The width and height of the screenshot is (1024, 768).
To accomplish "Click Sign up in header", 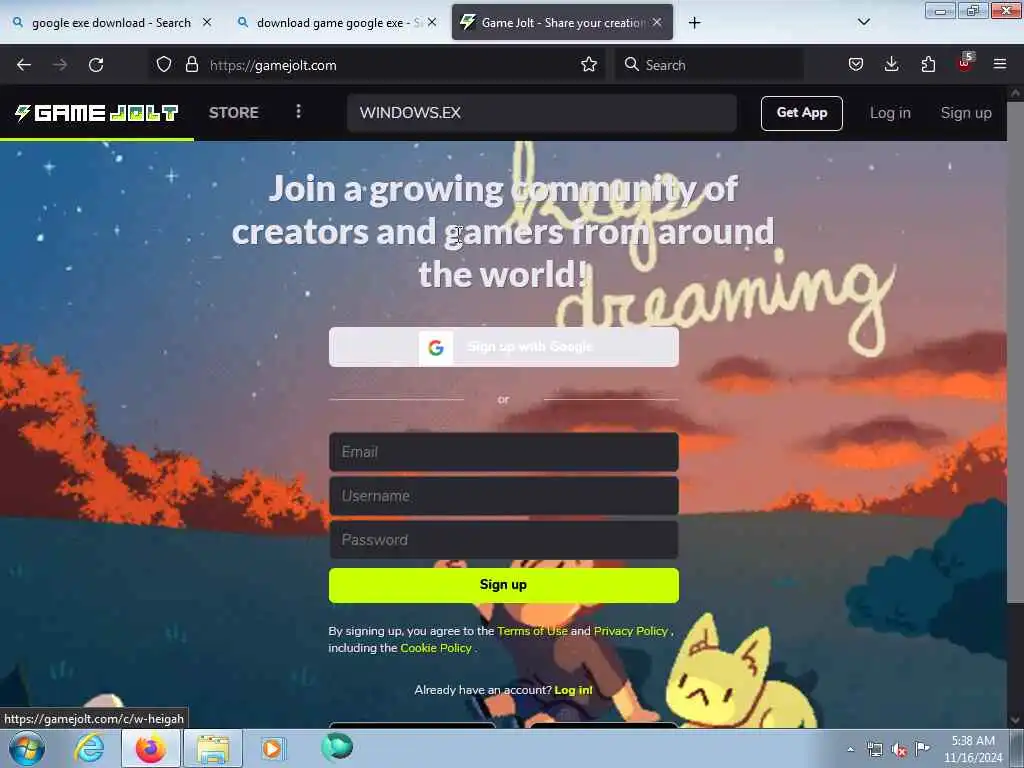I will 966,113.
